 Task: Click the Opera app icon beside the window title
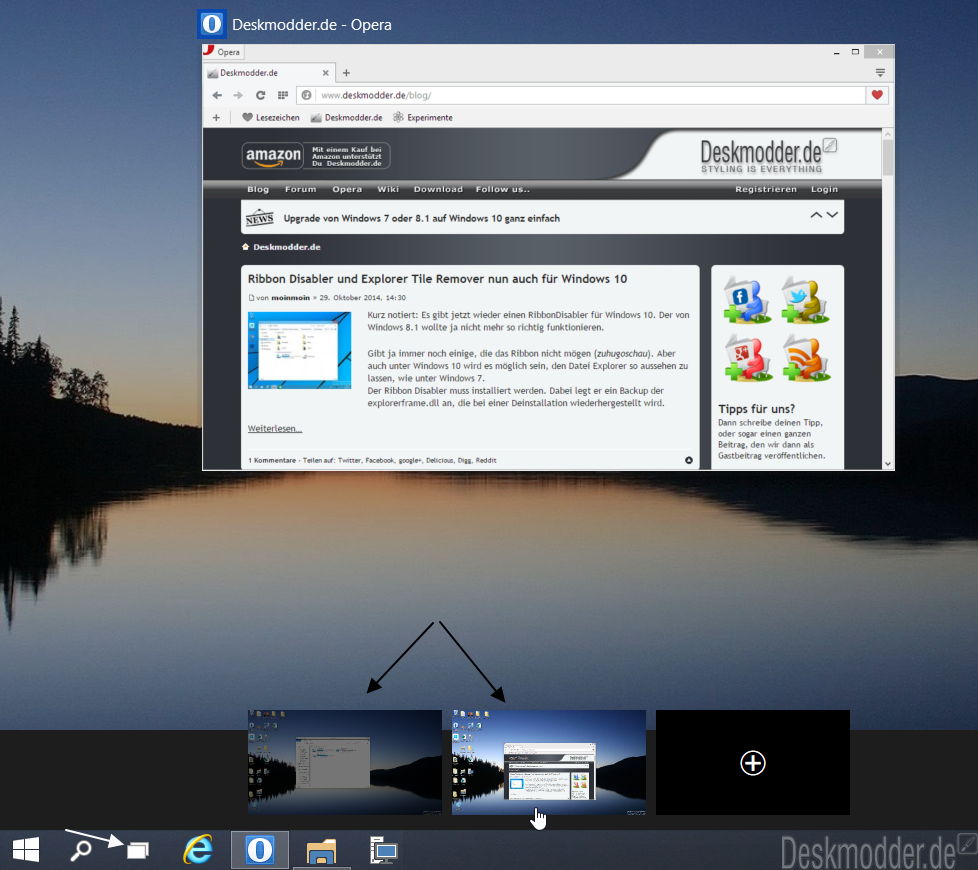(211, 24)
